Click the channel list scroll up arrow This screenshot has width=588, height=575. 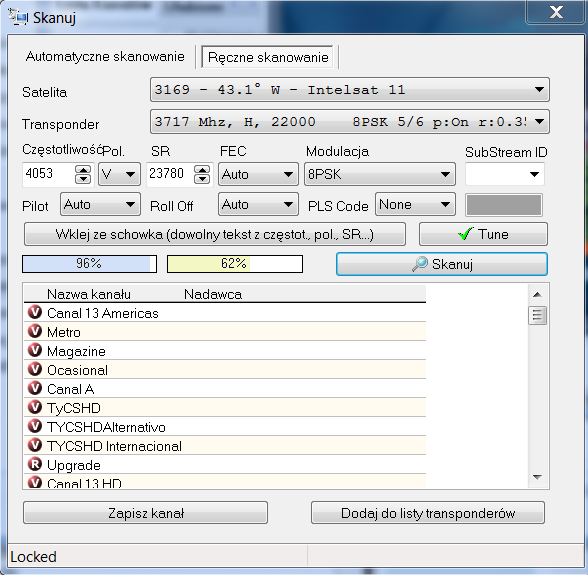pyautogui.click(x=537, y=295)
